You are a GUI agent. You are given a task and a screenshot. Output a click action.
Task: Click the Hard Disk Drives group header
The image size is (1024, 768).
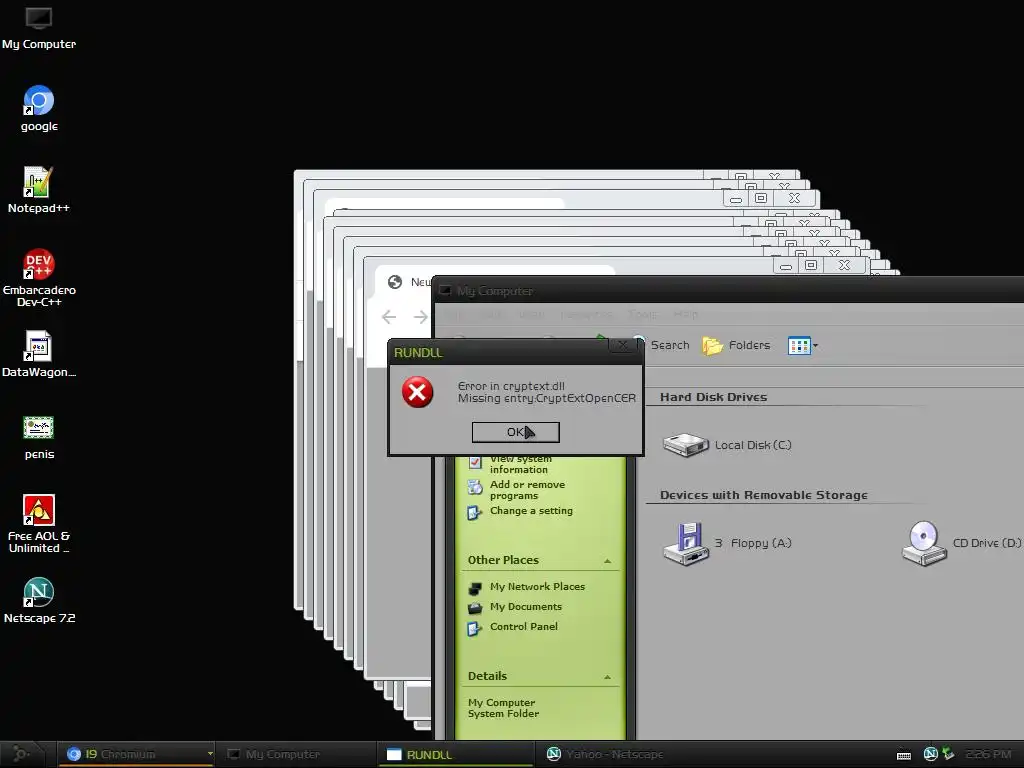click(713, 397)
